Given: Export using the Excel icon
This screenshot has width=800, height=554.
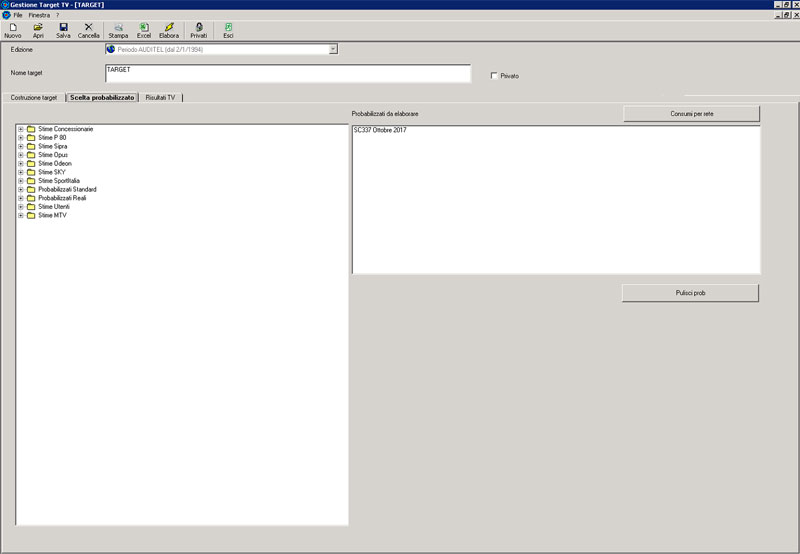Looking at the screenshot, I should (144, 30).
